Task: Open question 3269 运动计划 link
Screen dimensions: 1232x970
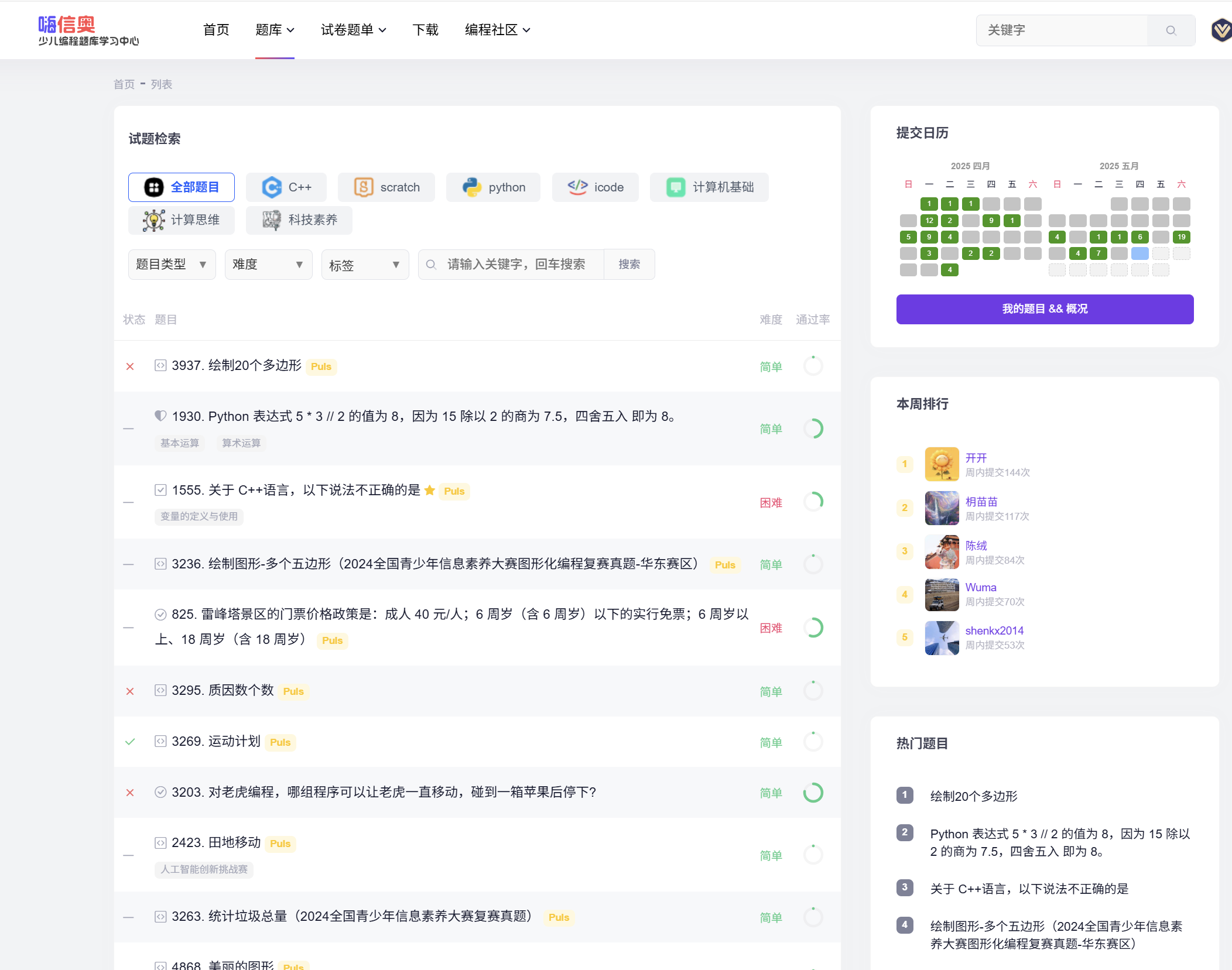Action: [x=216, y=742]
